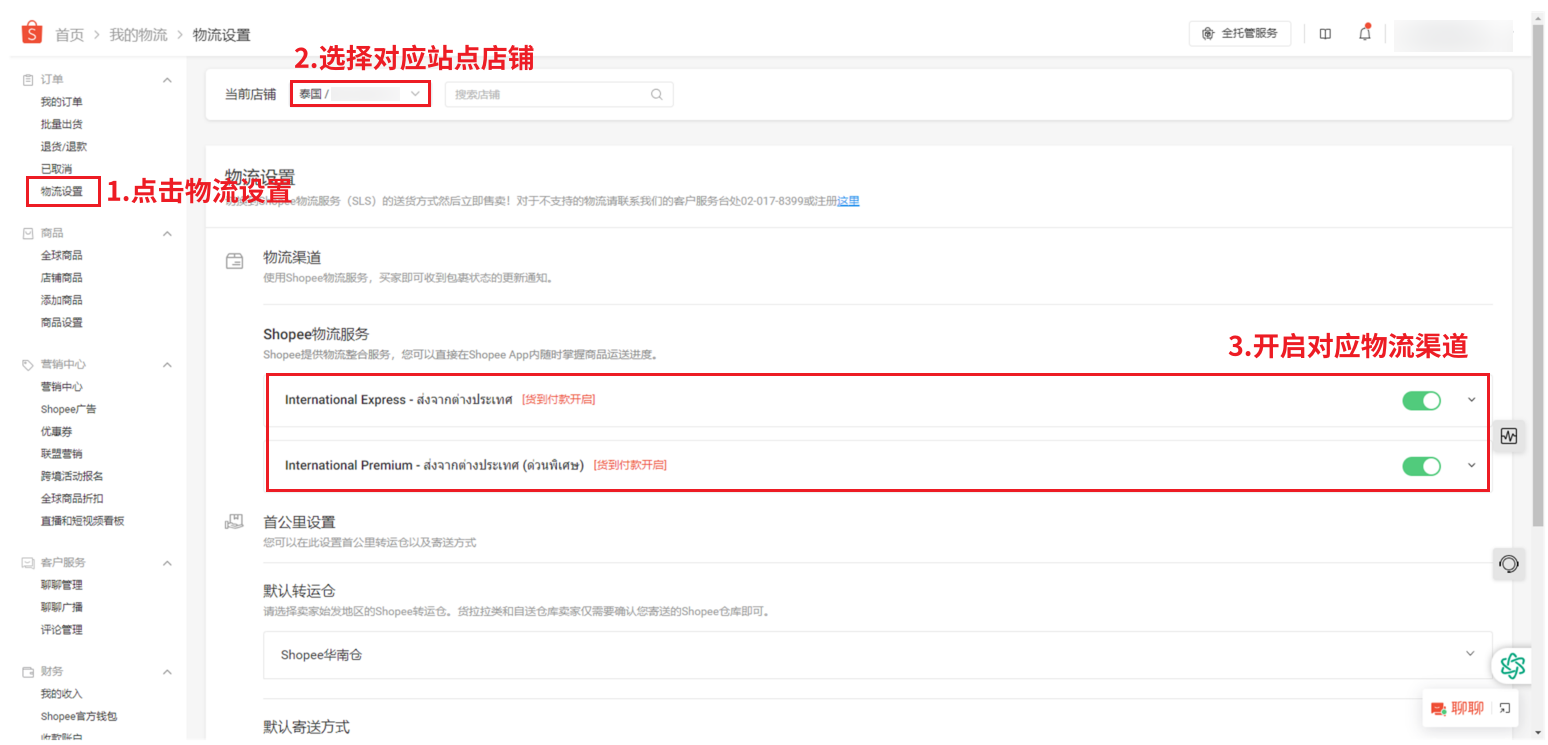This screenshot has height=745, width=1548.
Task: Open 联盟营销 in sidebar
Action: point(62,454)
